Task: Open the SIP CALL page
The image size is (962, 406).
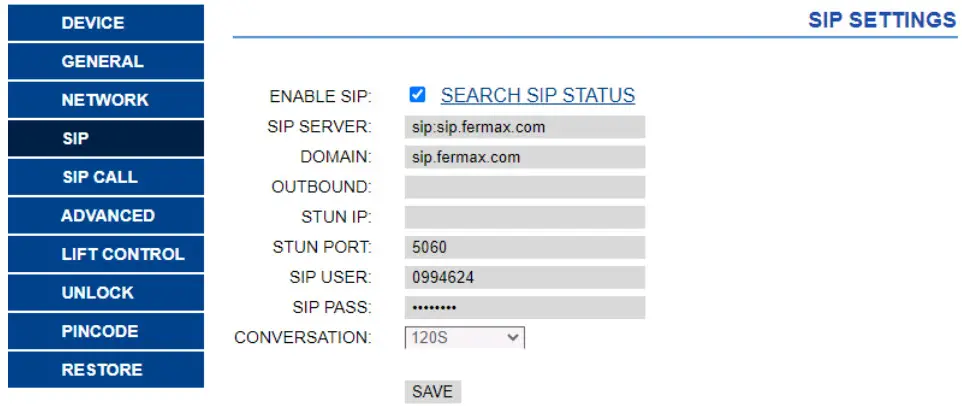Action: 105,177
